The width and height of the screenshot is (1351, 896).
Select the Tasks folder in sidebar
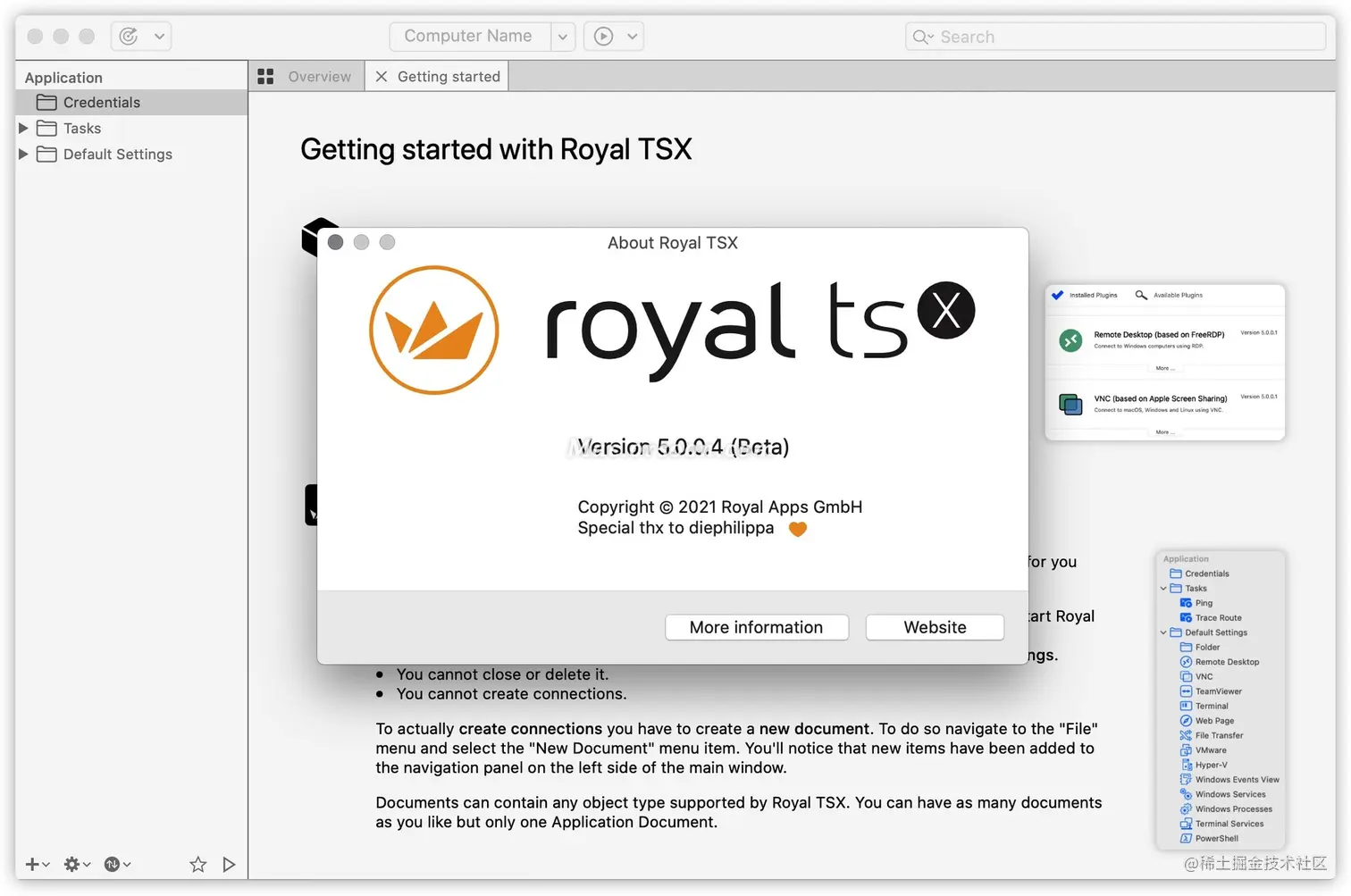(131, 129)
